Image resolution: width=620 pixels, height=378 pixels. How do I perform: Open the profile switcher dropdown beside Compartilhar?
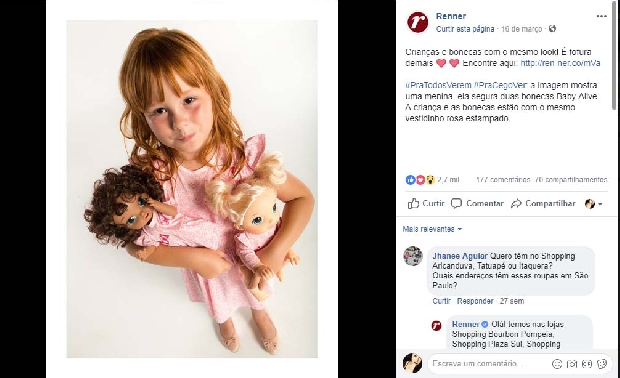(x=594, y=204)
